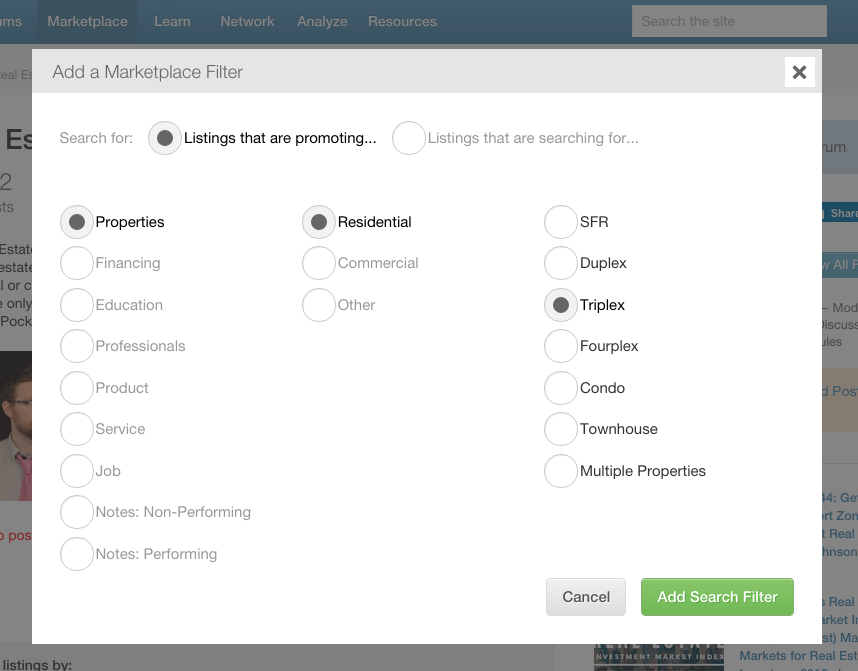Focus the 'Search the site' field

click(729, 21)
